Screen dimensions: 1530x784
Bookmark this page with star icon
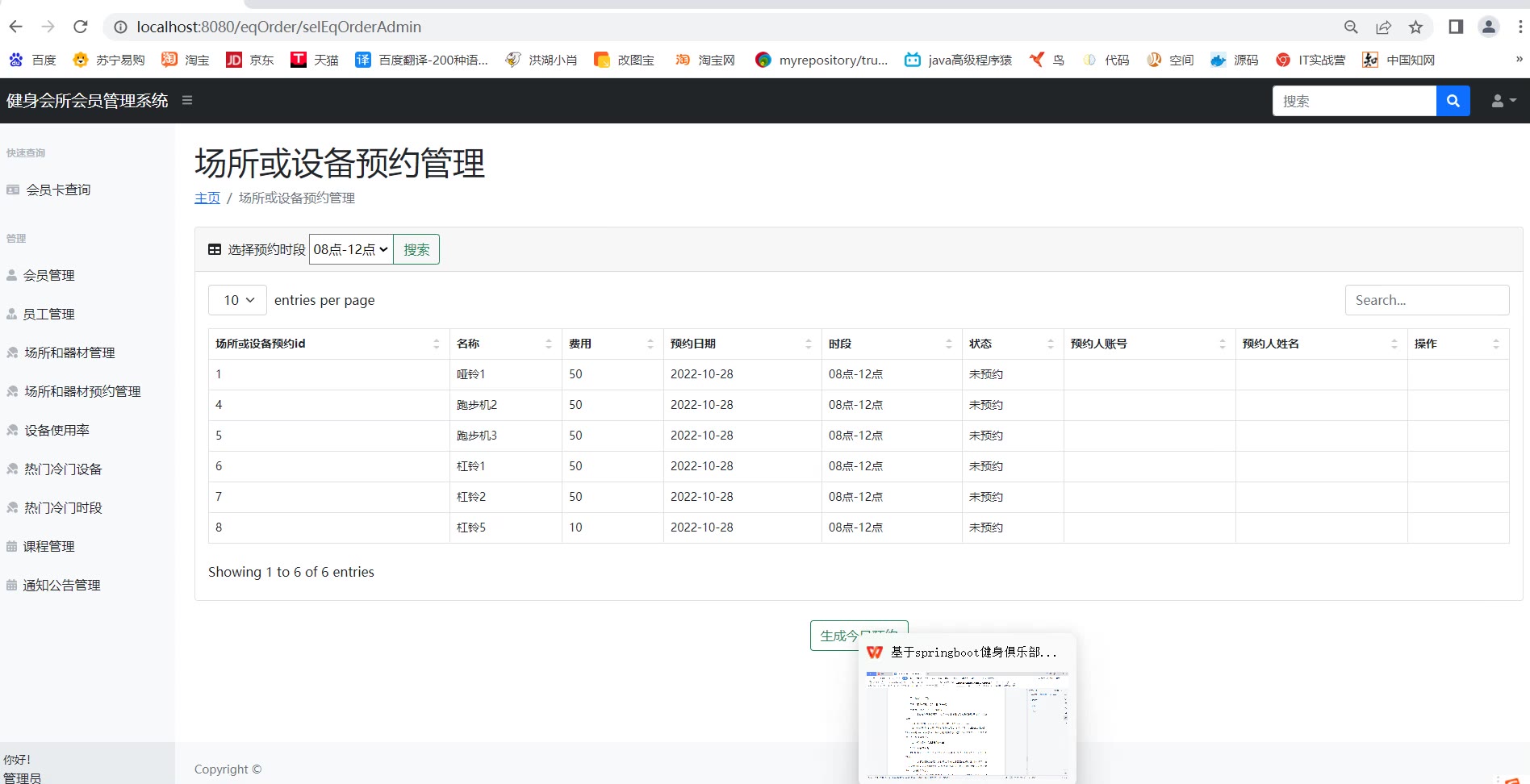[1415, 27]
